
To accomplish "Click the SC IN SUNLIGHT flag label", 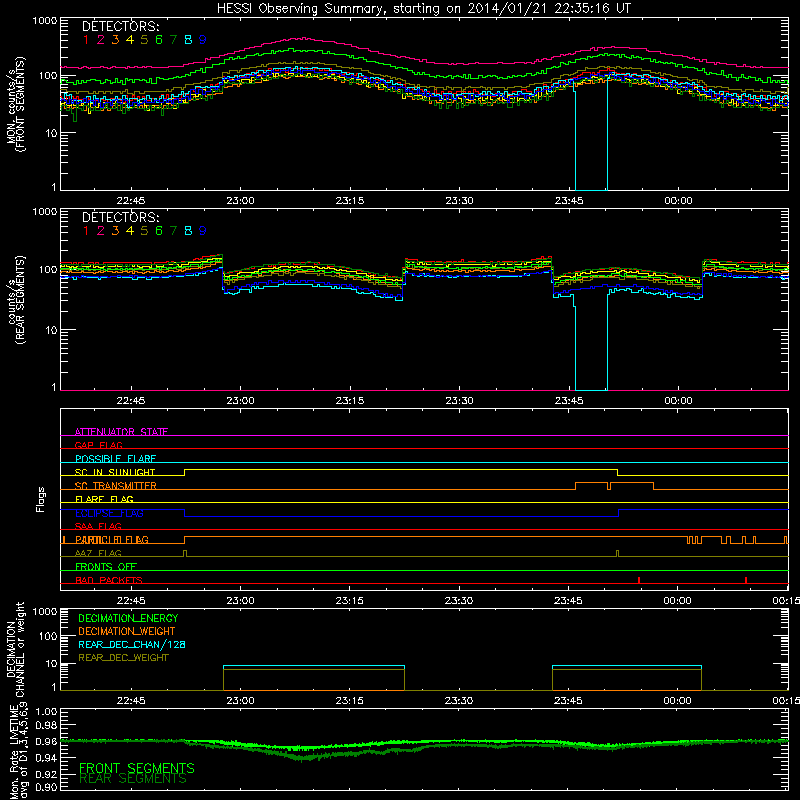I will pyautogui.click(x=115, y=472).
